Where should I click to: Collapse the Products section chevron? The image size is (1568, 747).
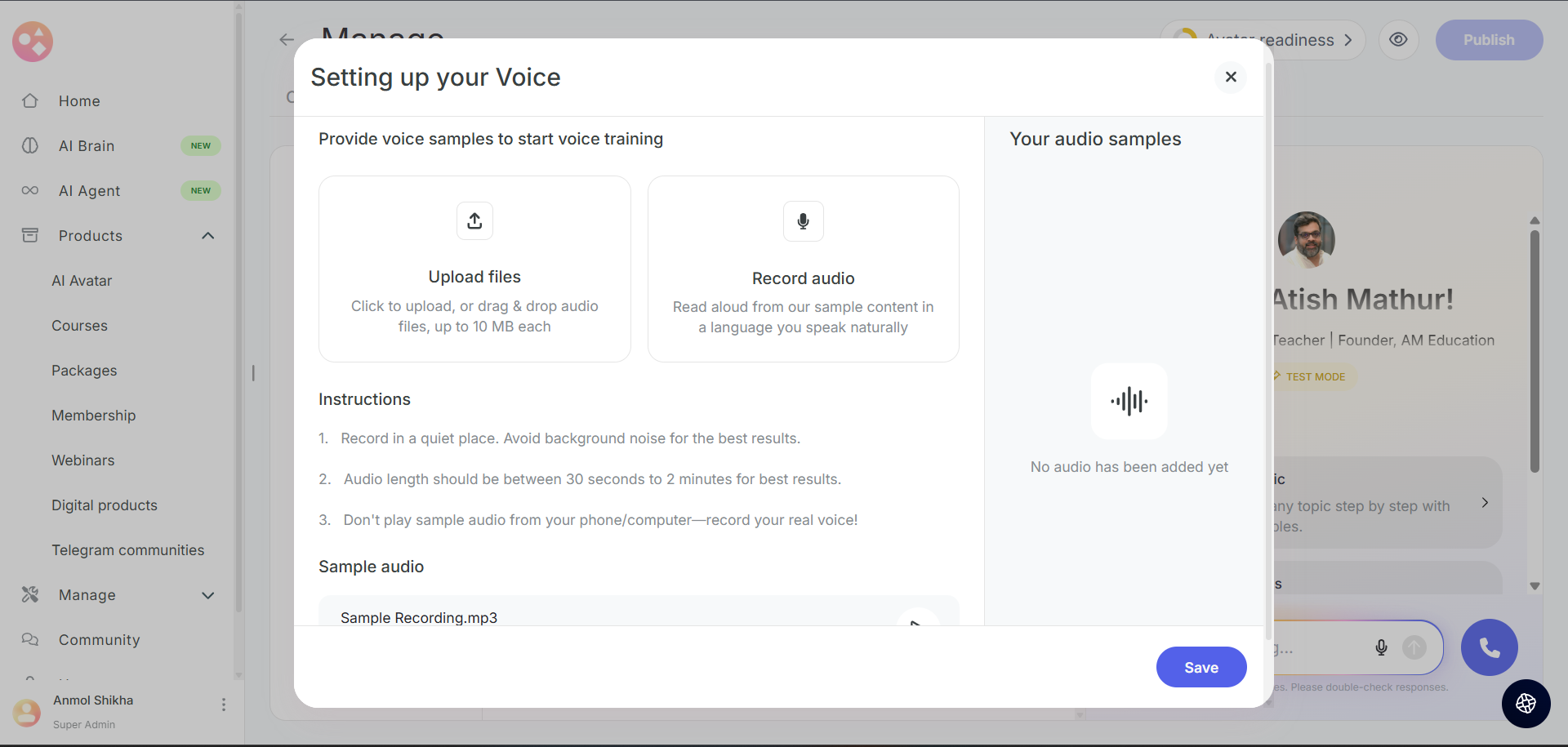208,236
